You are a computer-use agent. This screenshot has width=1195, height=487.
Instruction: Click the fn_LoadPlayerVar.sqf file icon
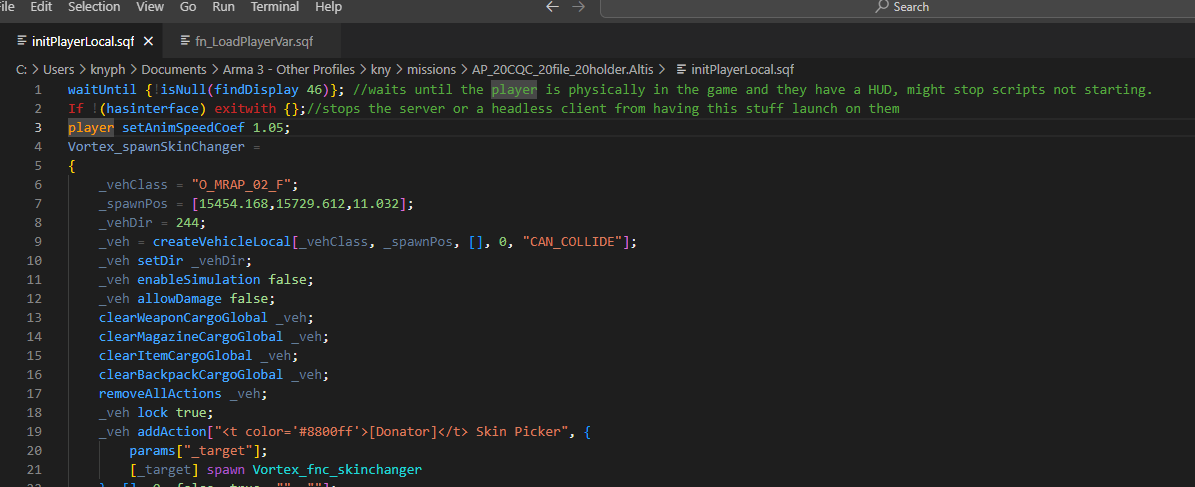click(x=185, y=40)
